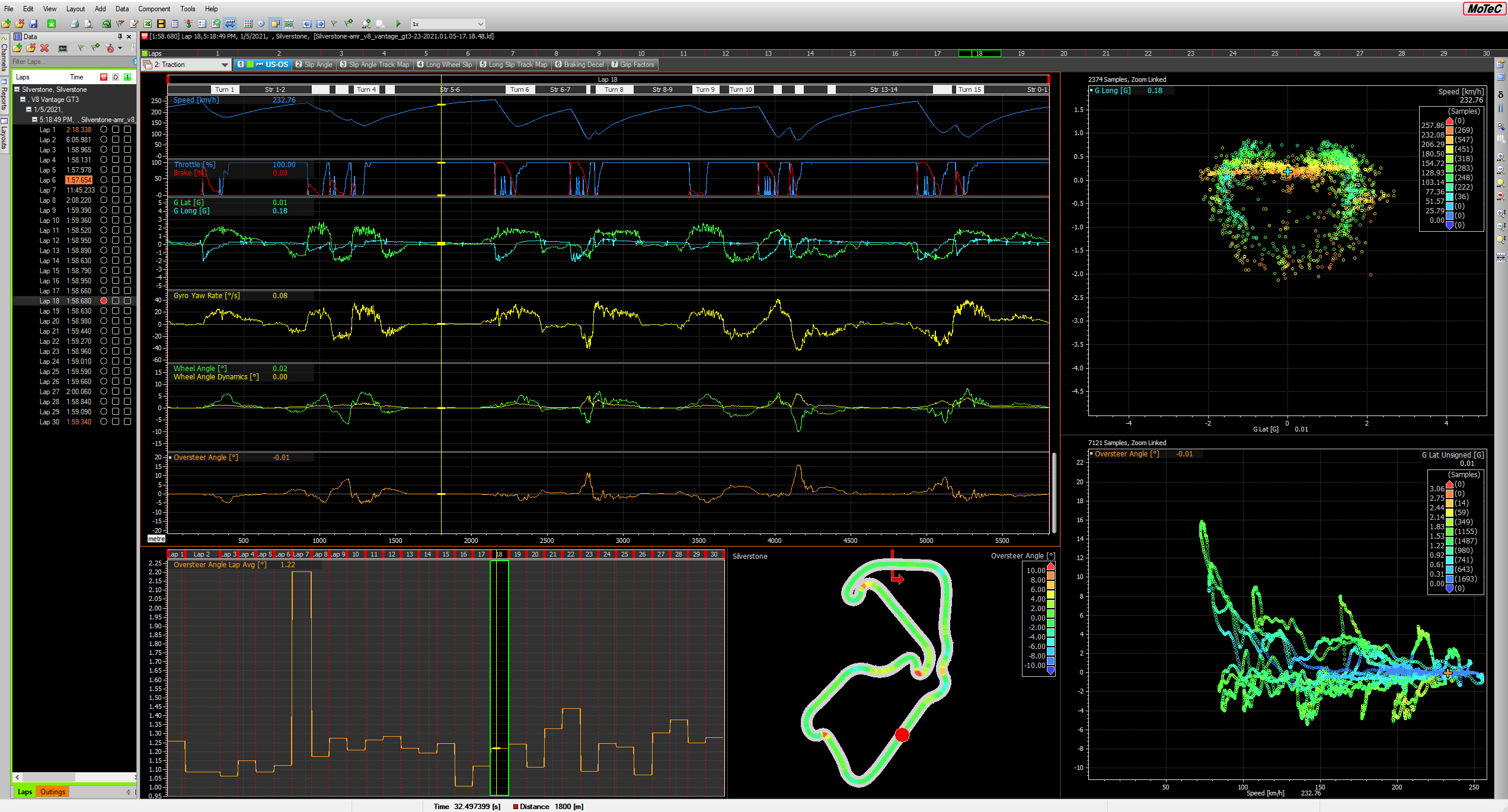
Task: Tick the first overlay checkbox for Lap 25
Action: 116,372
